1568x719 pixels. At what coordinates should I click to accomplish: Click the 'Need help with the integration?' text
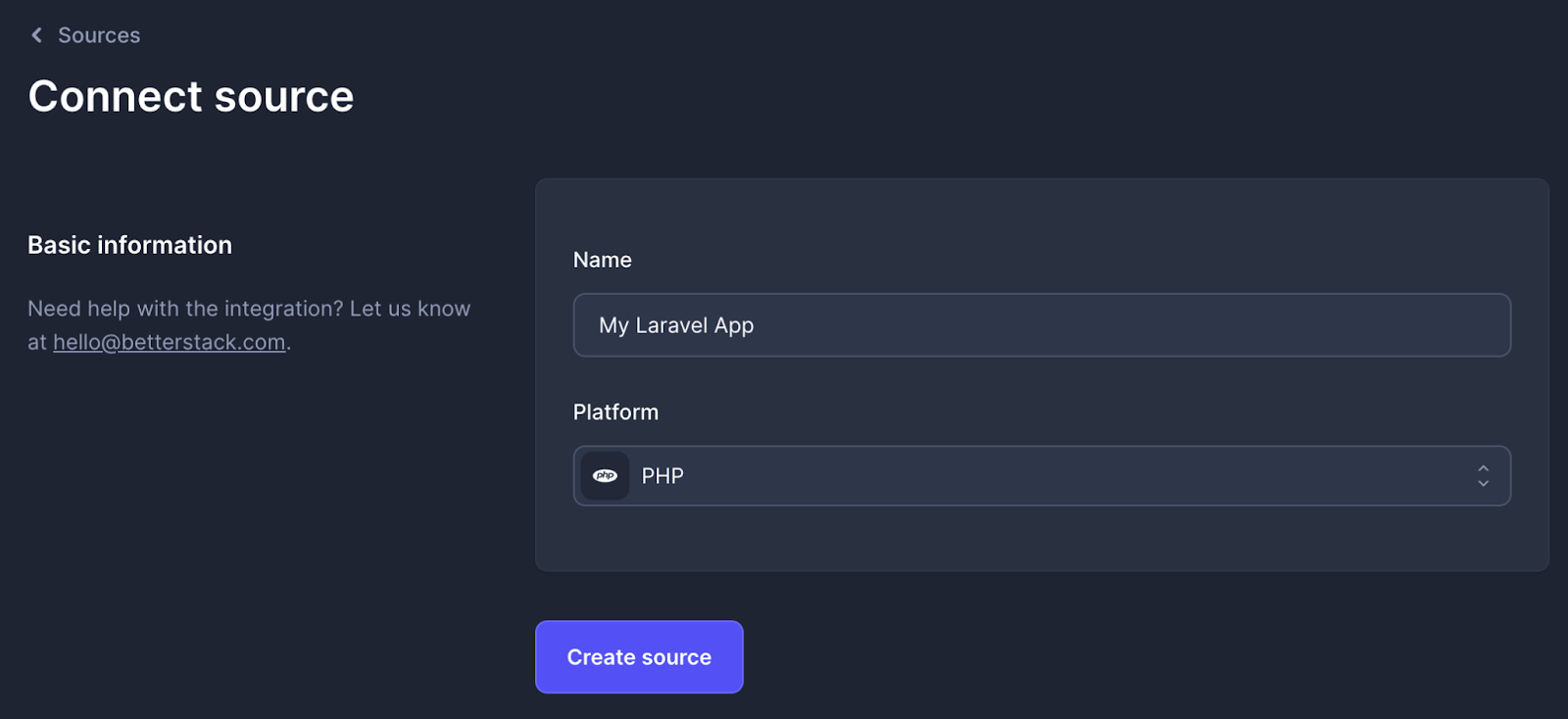click(185, 309)
